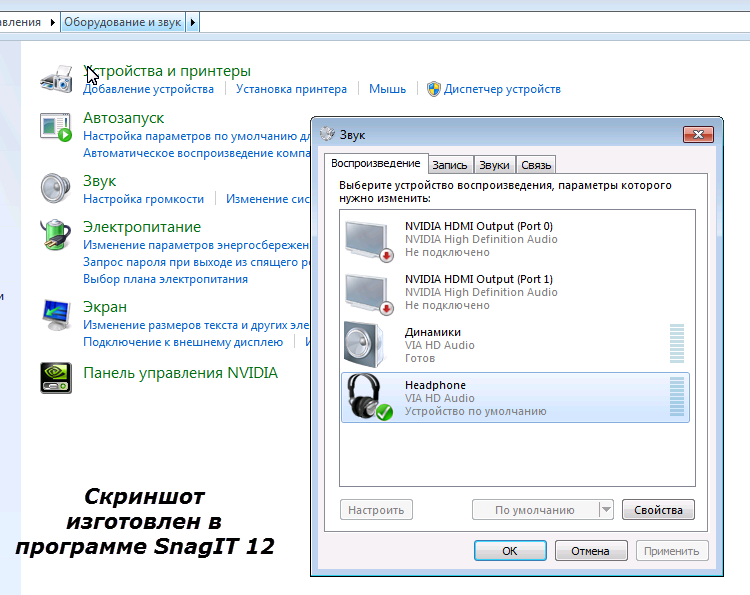The image size is (750, 595).
Task: Switch to the Звуки tab
Action: pos(494,165)
